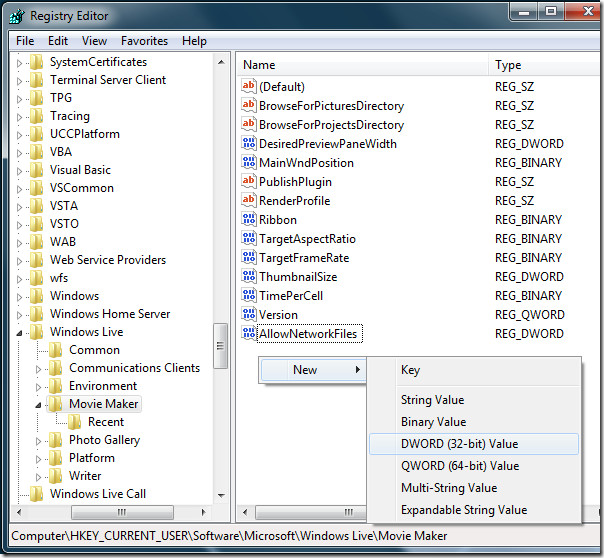
Task: Select the wfs key in tree
Action: point(59,278)
